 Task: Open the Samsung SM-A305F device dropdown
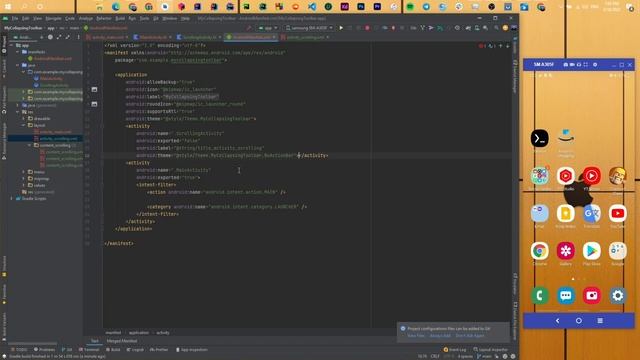[x=309, y=28]
